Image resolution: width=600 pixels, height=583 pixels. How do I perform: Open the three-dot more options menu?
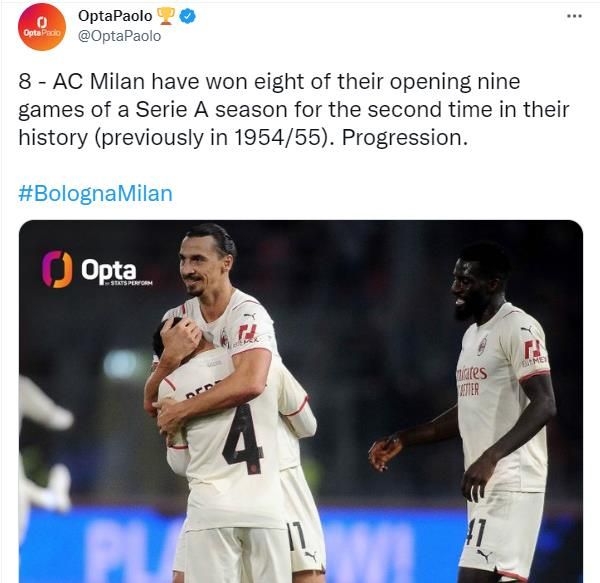[574, 16]
